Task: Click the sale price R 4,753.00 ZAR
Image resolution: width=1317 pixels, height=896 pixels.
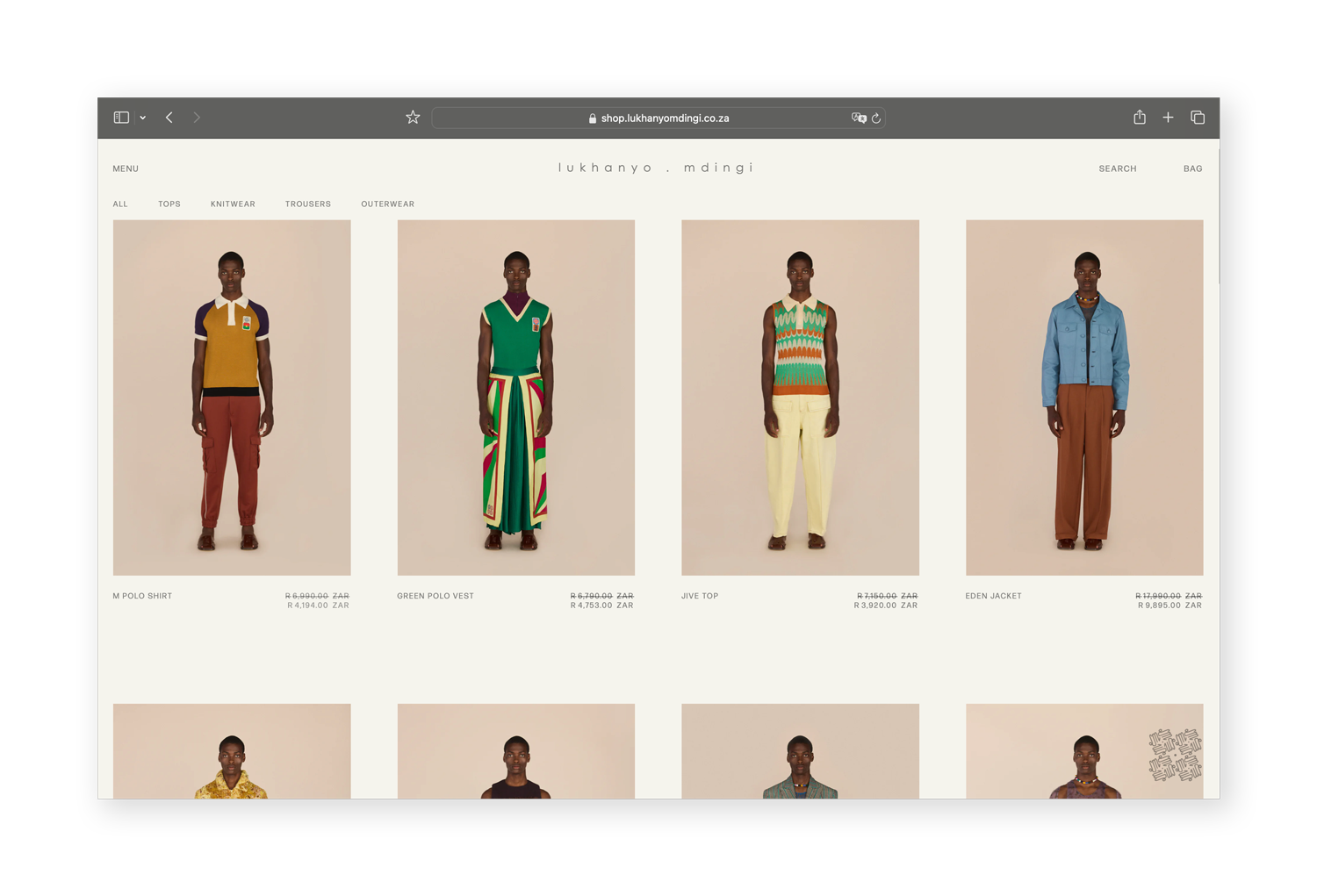Action: 602,606
